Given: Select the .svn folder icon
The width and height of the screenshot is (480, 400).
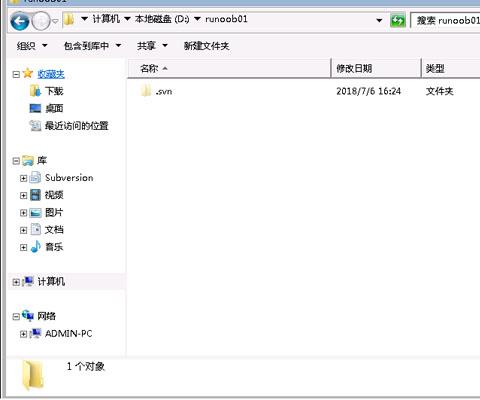Looking at the screenshot, I should (146, 90).
